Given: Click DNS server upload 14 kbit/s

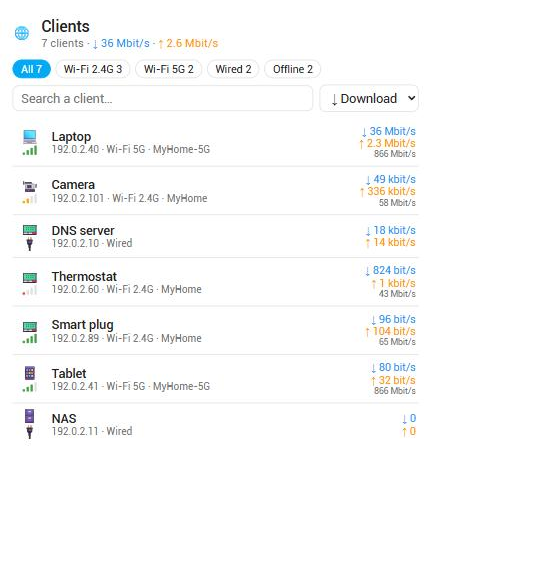Looking at the screenshot, I should click(390, 243).
